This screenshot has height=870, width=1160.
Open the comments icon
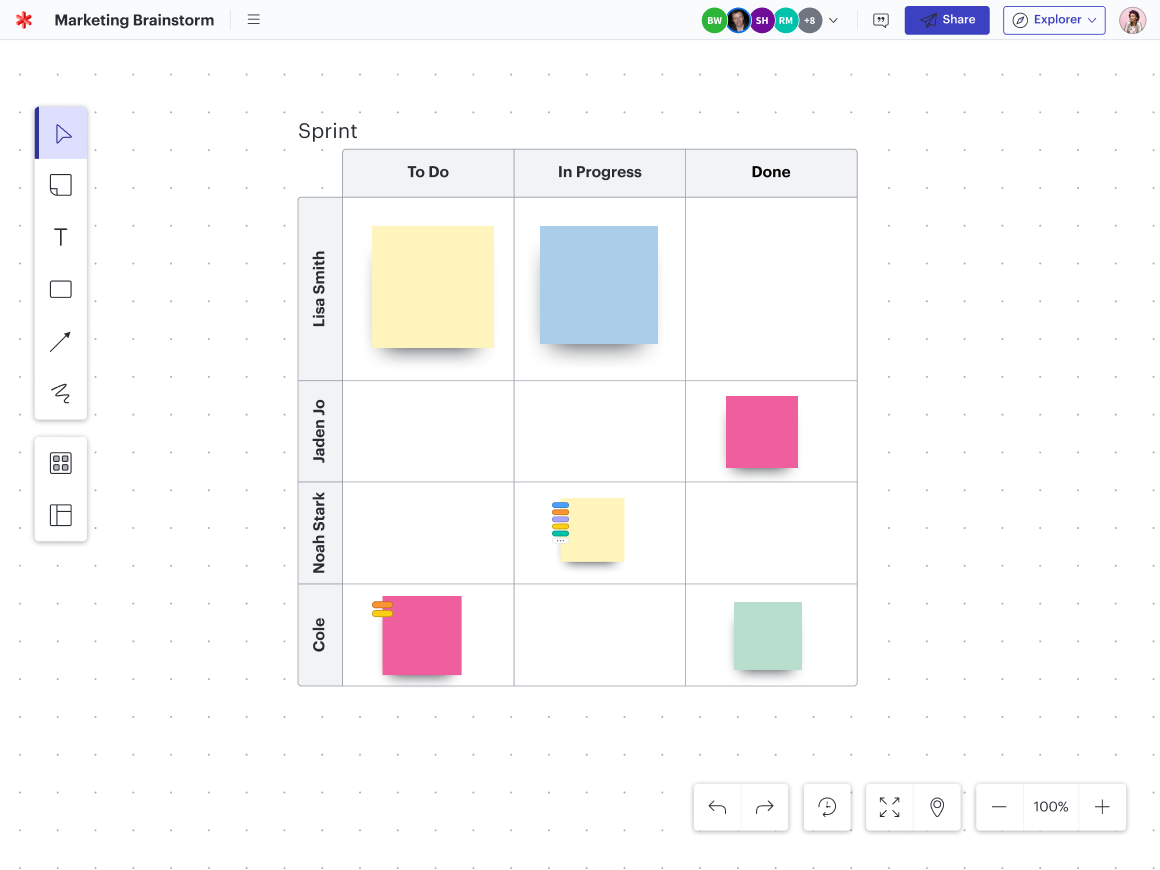click(x=881, y=20)
